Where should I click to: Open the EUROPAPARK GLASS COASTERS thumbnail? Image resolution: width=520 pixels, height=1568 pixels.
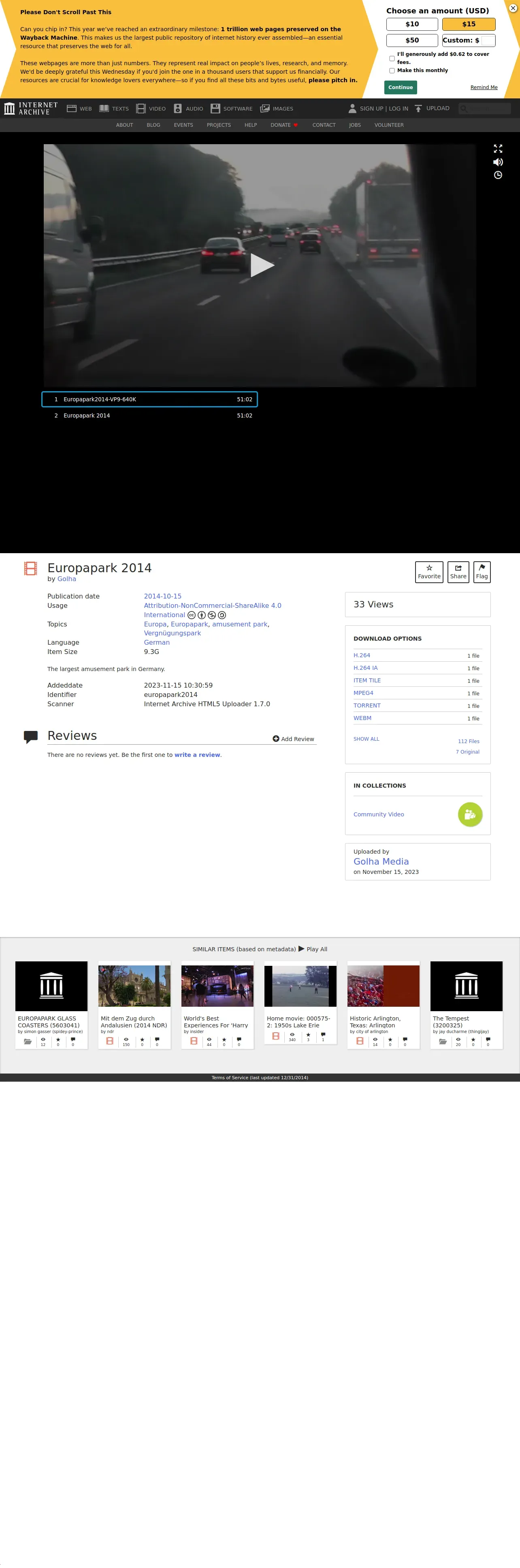point(51,986)
